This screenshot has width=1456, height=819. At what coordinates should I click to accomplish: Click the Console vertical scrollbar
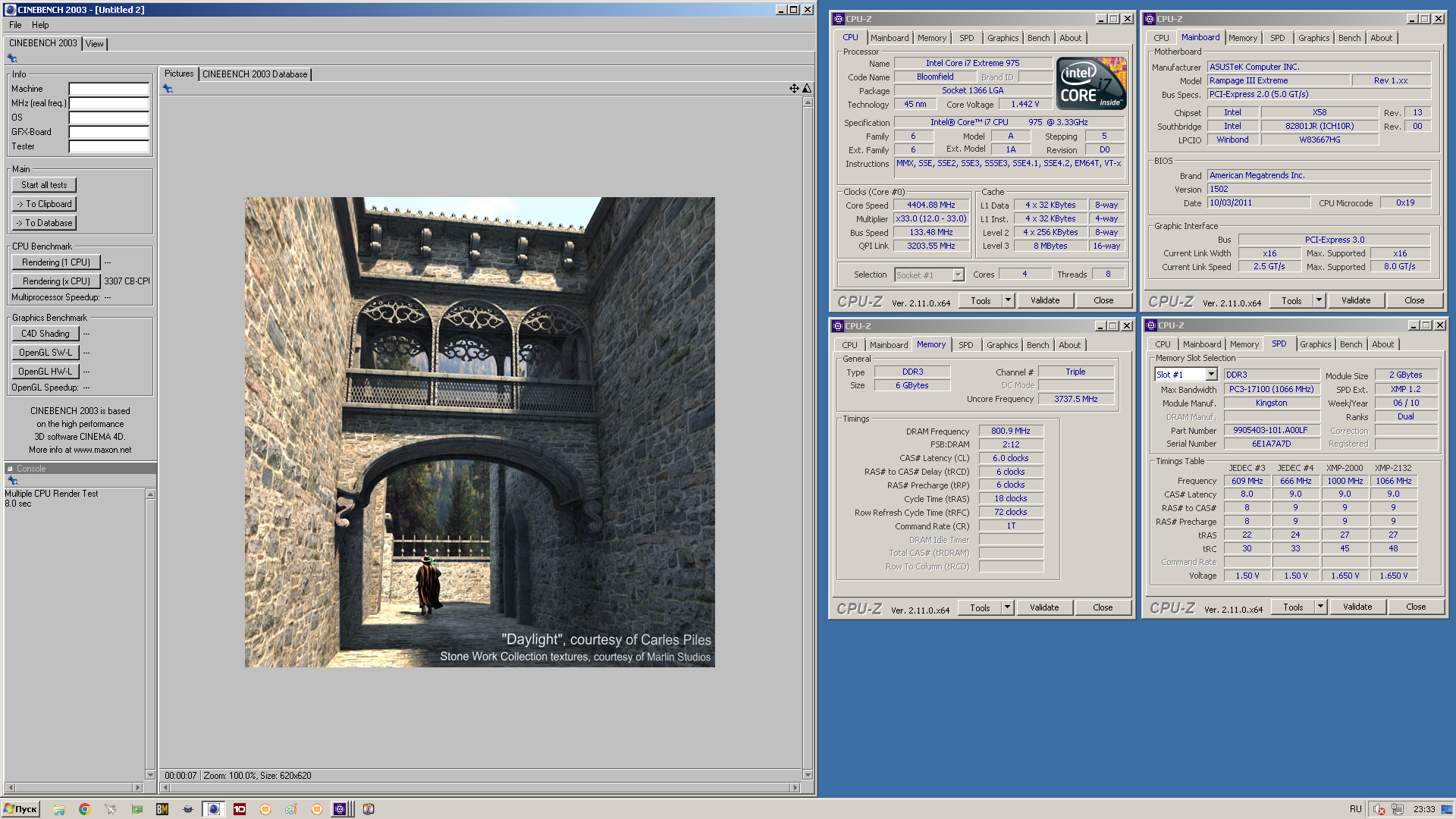click(150, 634)
